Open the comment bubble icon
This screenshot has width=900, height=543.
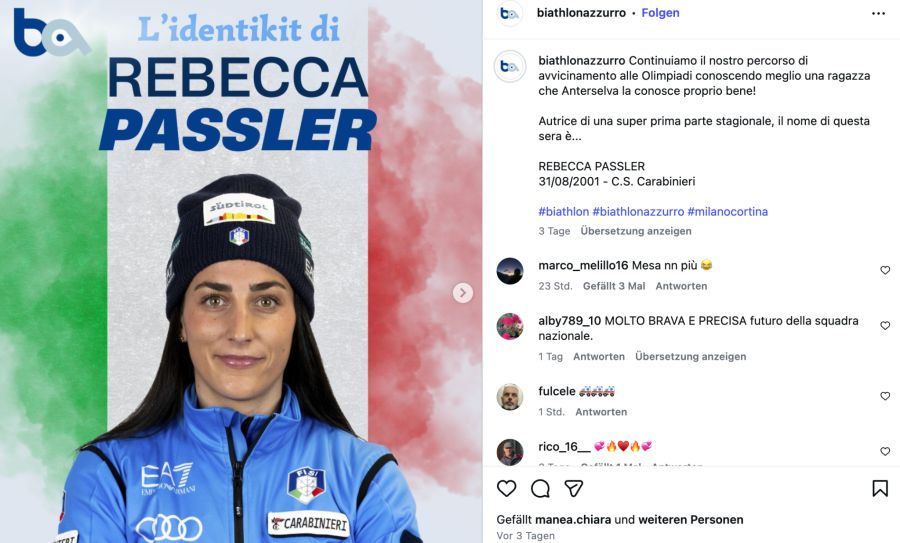coord(540,488)
